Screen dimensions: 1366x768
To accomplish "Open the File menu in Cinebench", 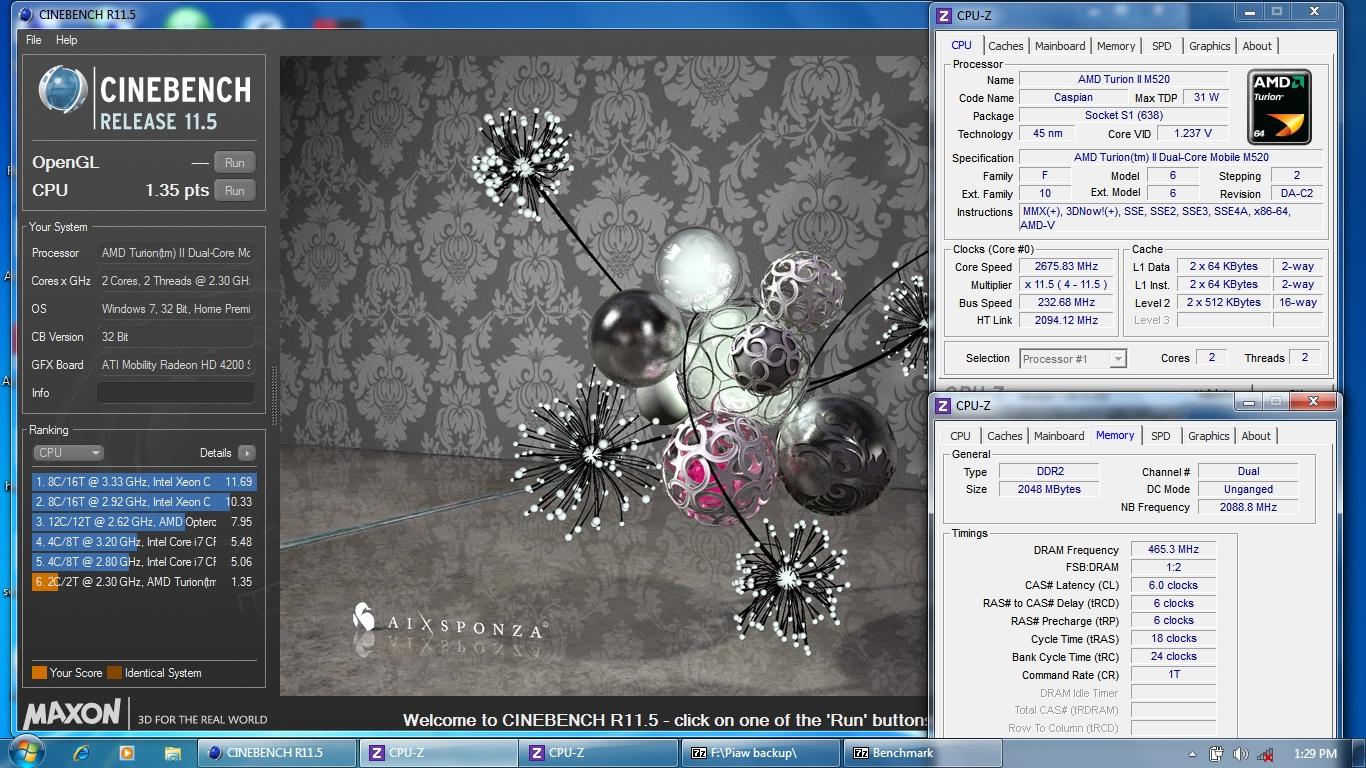I will point(34,40).
